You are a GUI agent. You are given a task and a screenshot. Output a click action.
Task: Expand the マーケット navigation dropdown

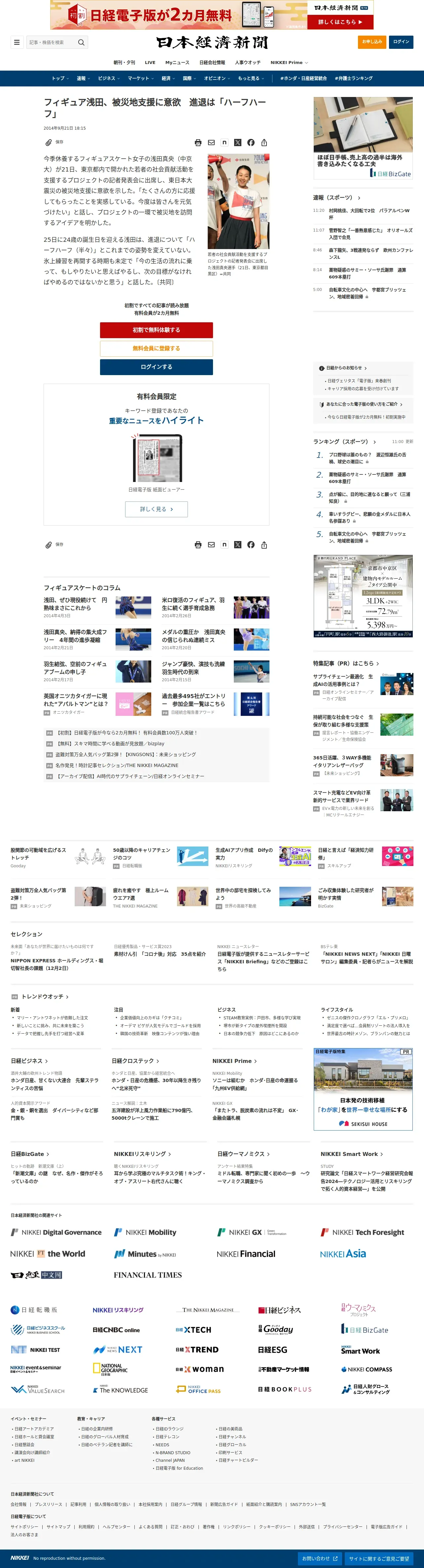[141, 79]
